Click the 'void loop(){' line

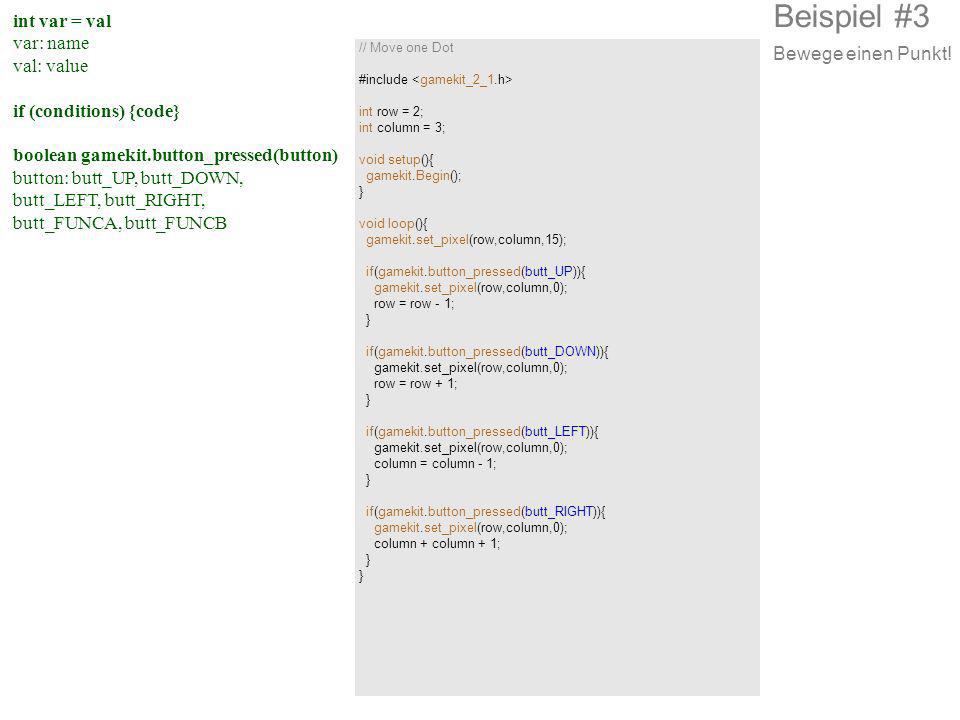click(393, 223)
